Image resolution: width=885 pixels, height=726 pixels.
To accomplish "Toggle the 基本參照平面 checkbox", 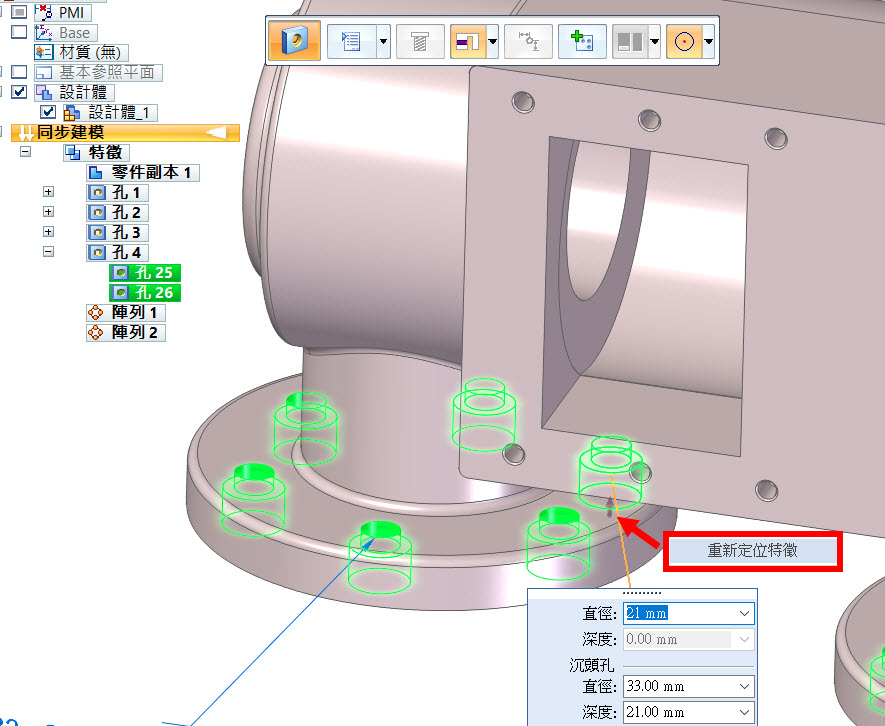I will pos(19,72).
